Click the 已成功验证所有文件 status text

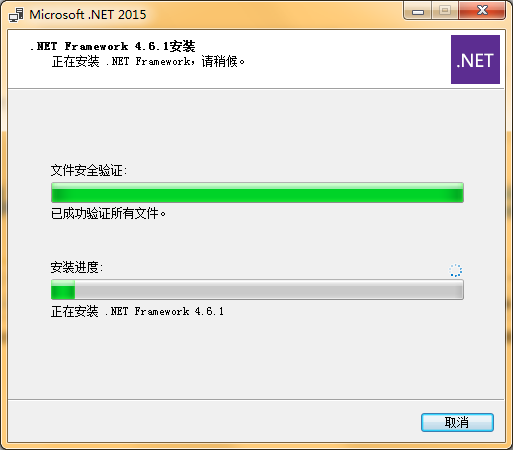(x=108, y=213)
